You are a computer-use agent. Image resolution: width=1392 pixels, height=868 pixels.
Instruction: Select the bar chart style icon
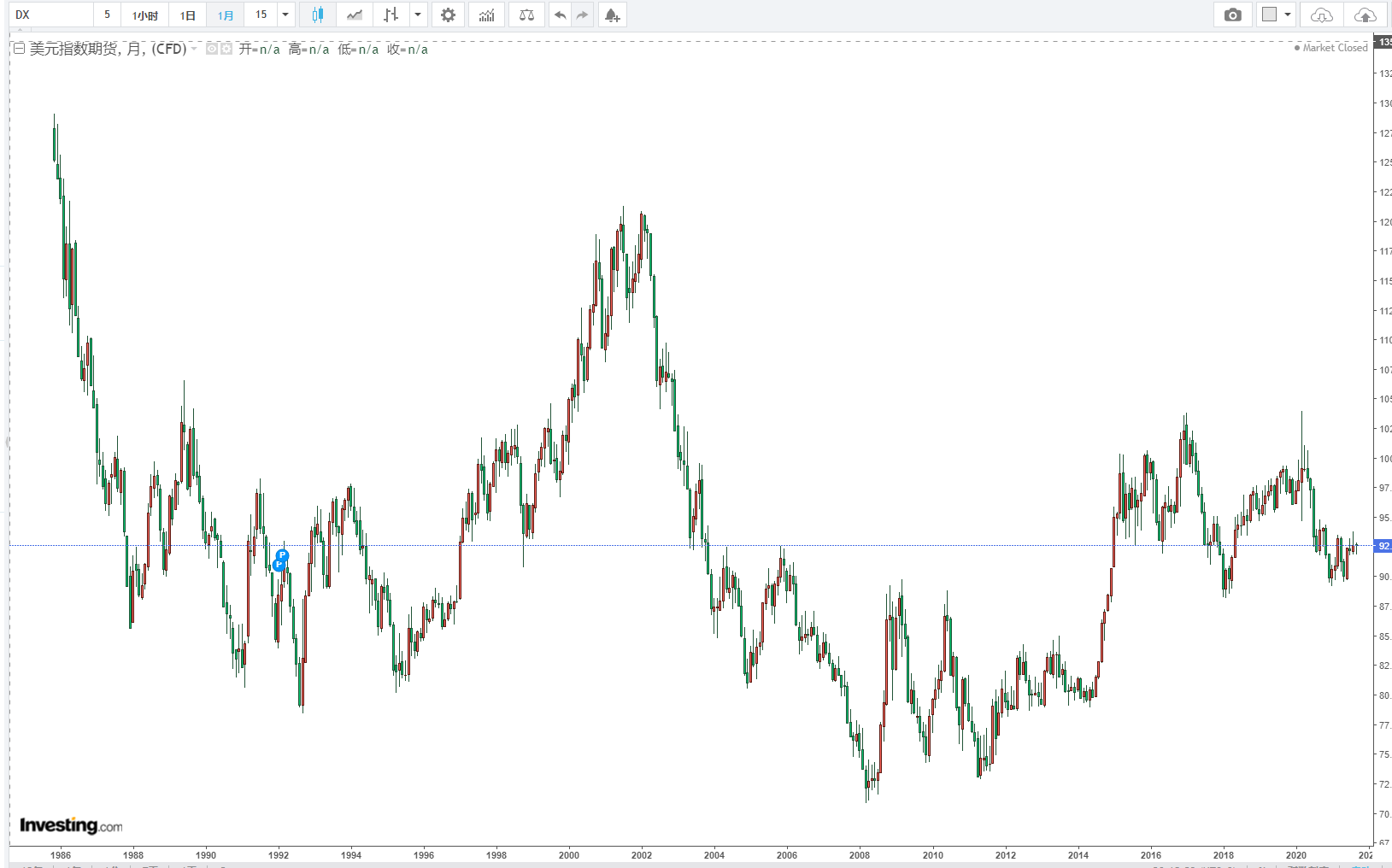tap(391, 15)
